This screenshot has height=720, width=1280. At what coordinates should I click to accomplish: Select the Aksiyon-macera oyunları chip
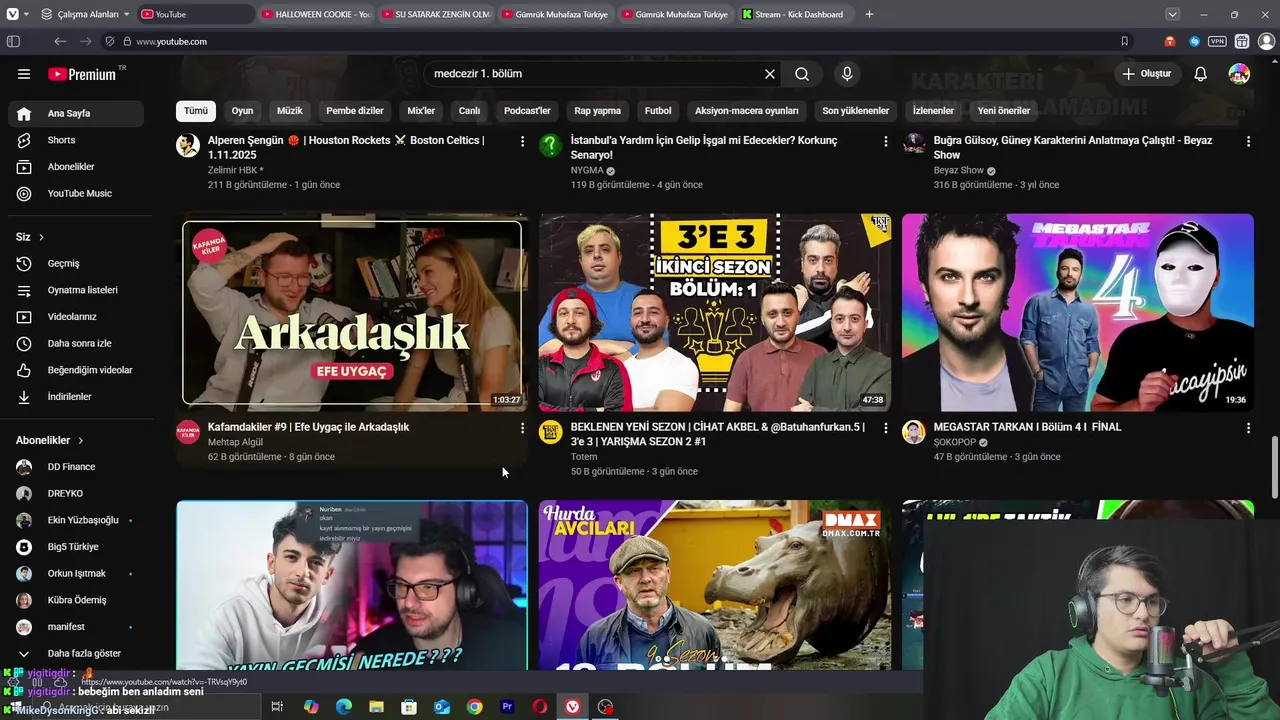point(747,111)
